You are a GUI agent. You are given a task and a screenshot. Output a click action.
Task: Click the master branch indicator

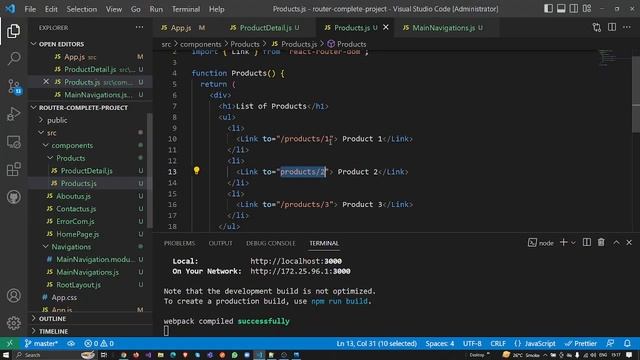click(41, 343)
